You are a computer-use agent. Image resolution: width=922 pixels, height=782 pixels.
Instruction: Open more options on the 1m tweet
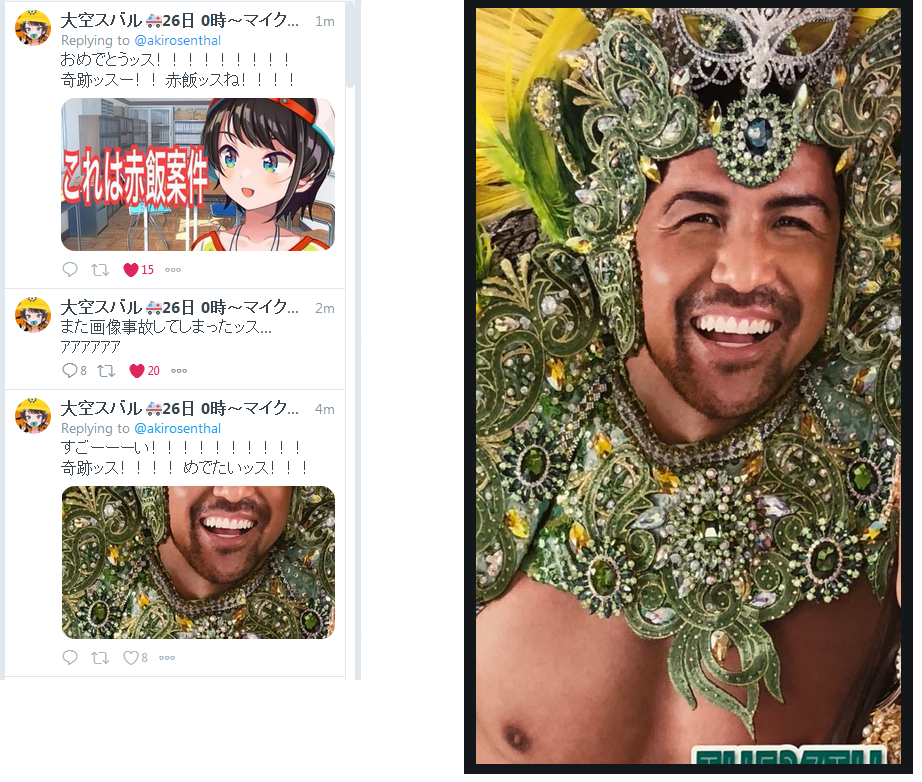[173, 270]
